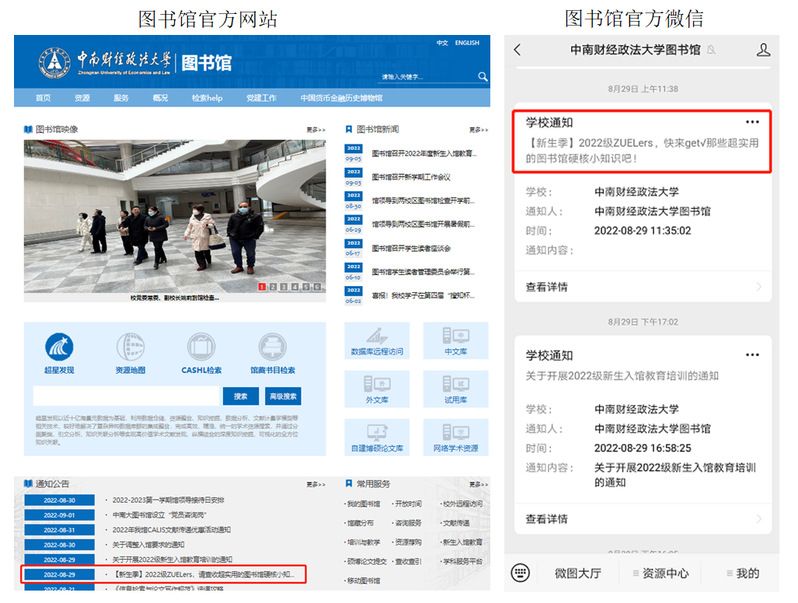The height and width of the screenshot is (603, 798).
Task: Select the 馆藏书目检索 icon
Action: coord(272,347)
